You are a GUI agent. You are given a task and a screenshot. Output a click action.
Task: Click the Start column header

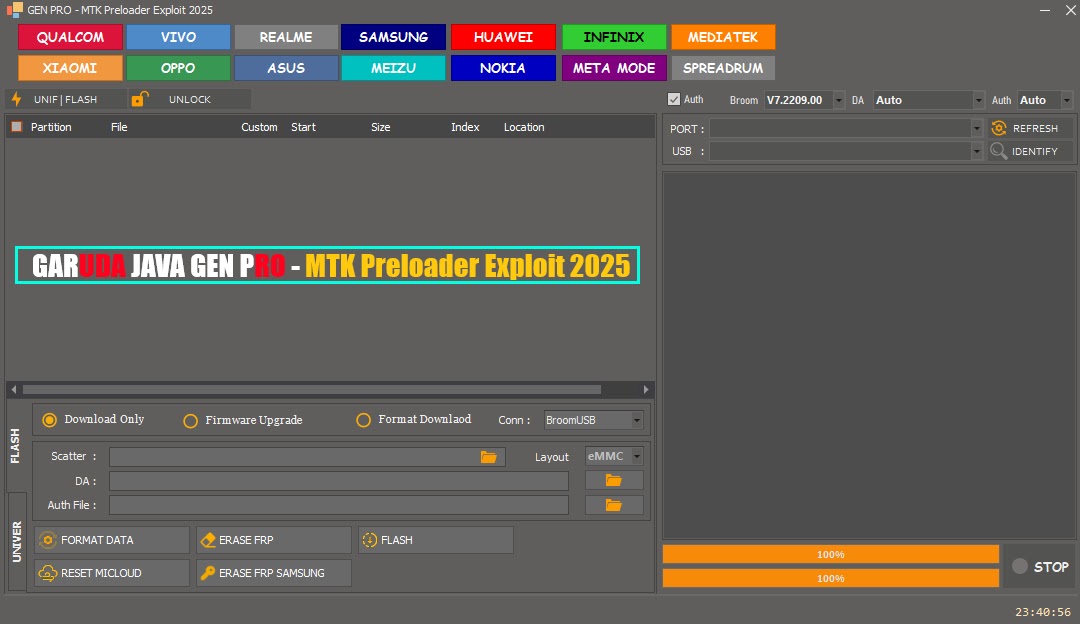[x=303, y=127]
